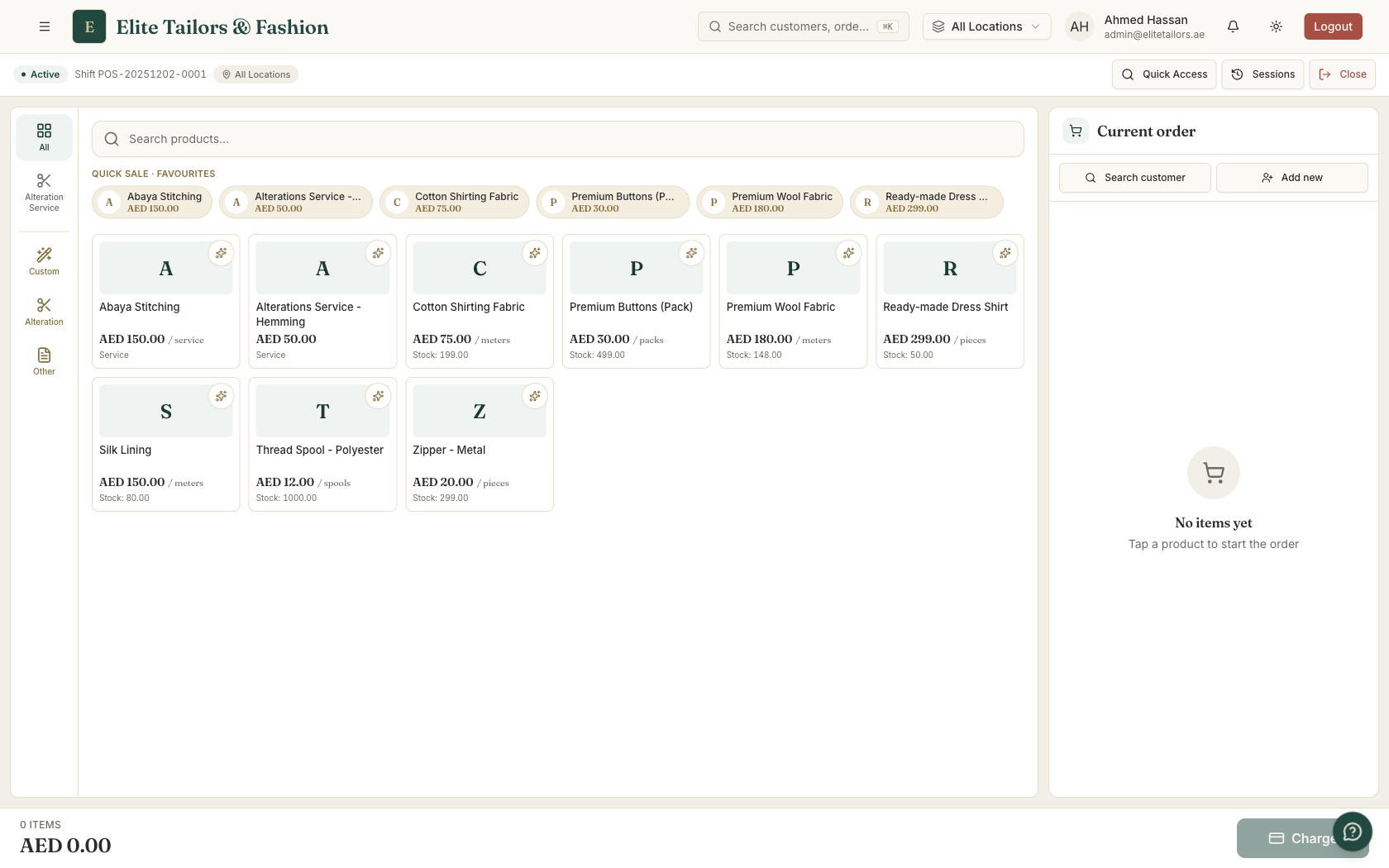The height and width of the screenshot is (868, 1389).
Task: Click the AH user avatar
Action: tap(1079, 26)
